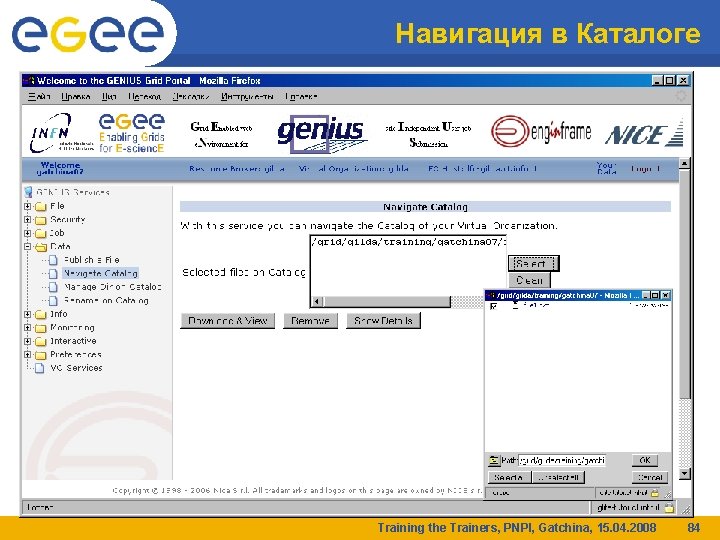Click the Job folder icon
Image resolution: width=720 pixels, height=540 pixels.
pyautogui.click(x=41, y=233)
